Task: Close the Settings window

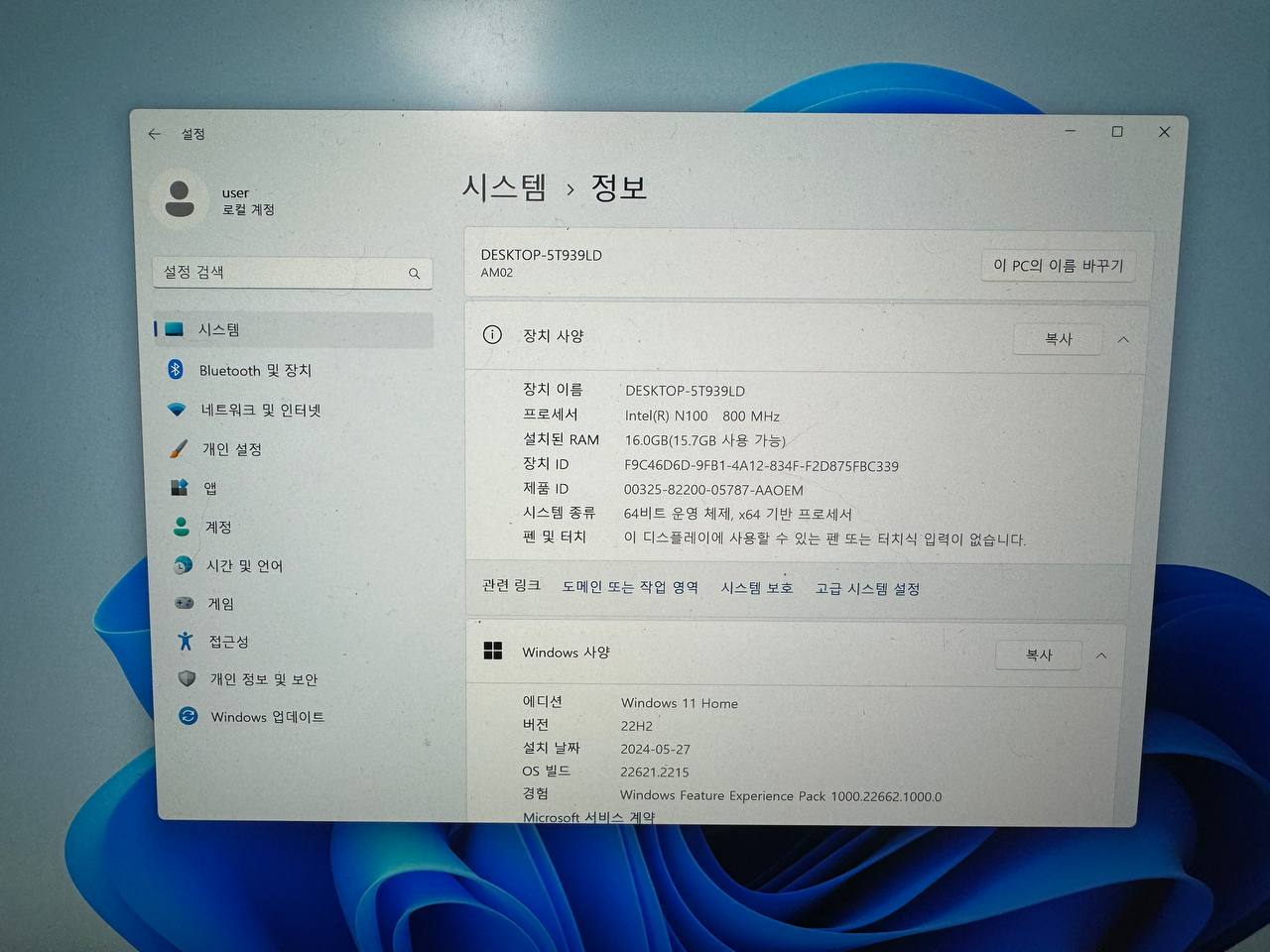Action: point(1165,132)
